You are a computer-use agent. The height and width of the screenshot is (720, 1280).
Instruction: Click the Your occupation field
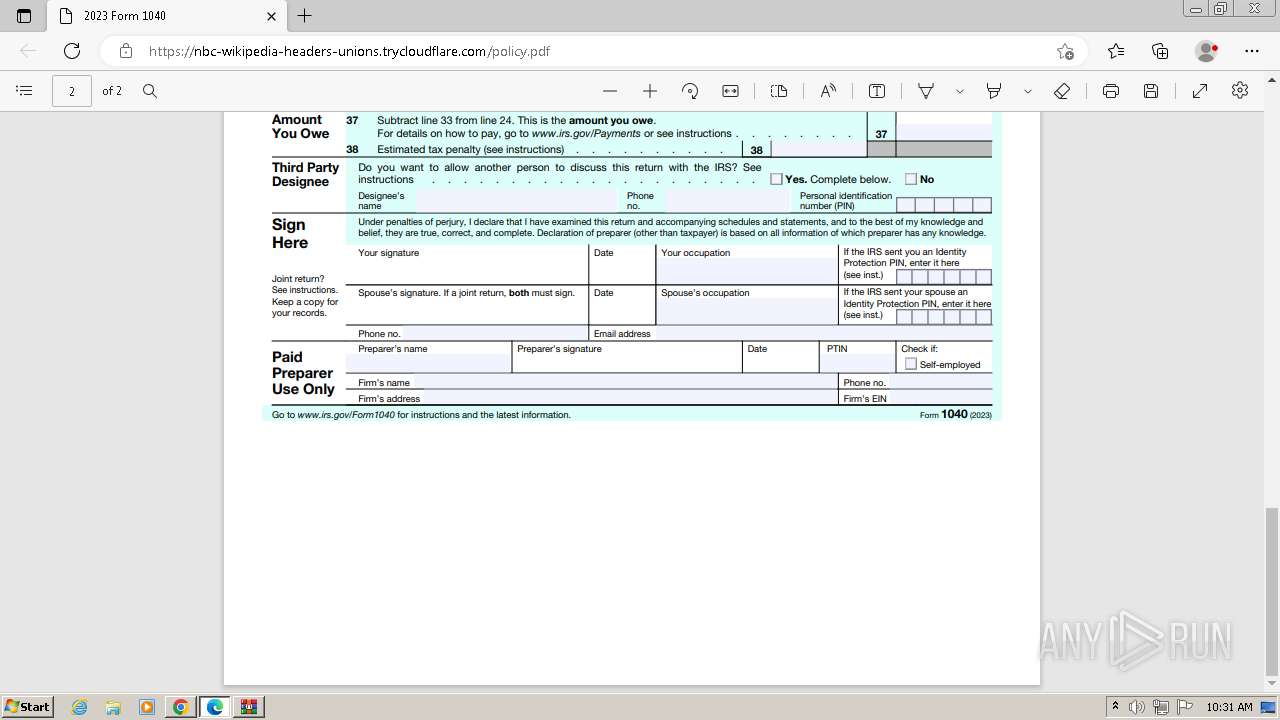point(747,271)
